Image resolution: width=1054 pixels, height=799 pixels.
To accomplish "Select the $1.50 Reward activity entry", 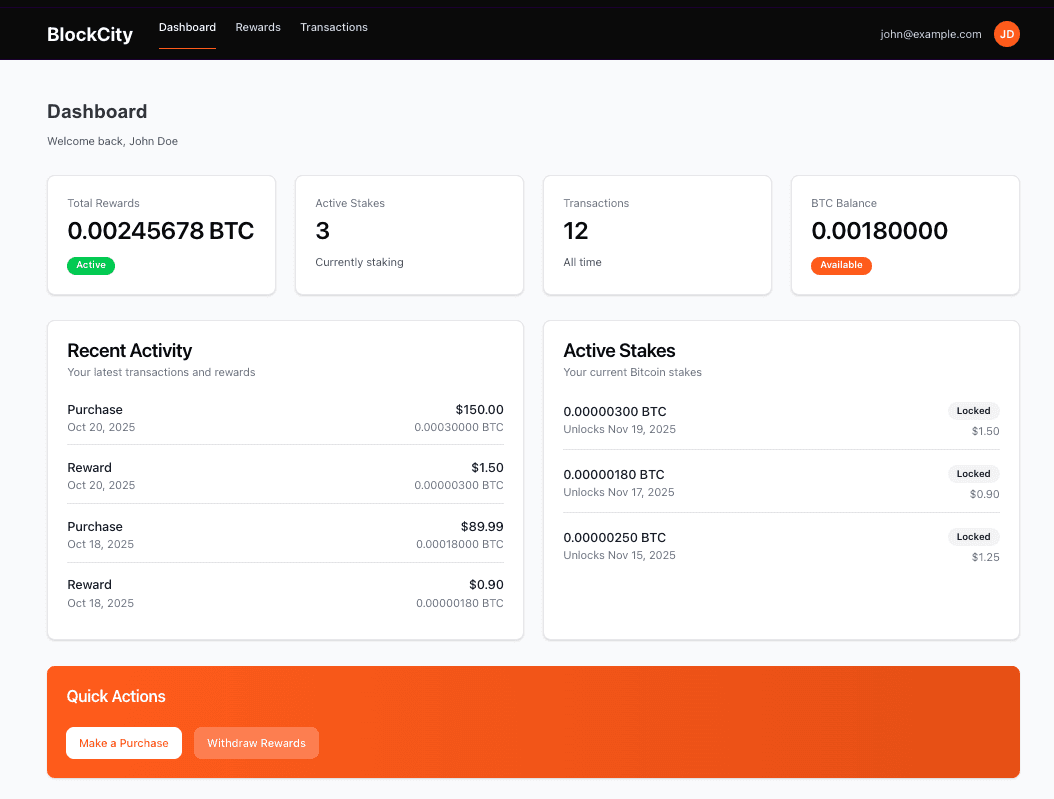I will tap(285, 476).
